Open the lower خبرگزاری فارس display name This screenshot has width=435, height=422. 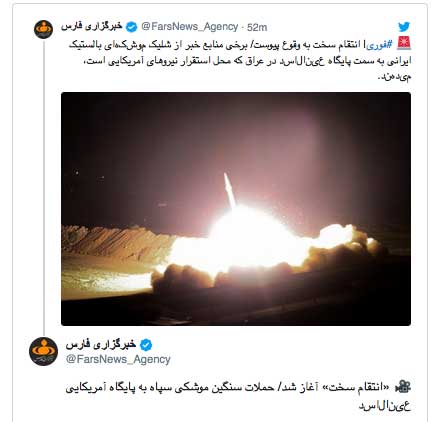click(x=101, y=345)
